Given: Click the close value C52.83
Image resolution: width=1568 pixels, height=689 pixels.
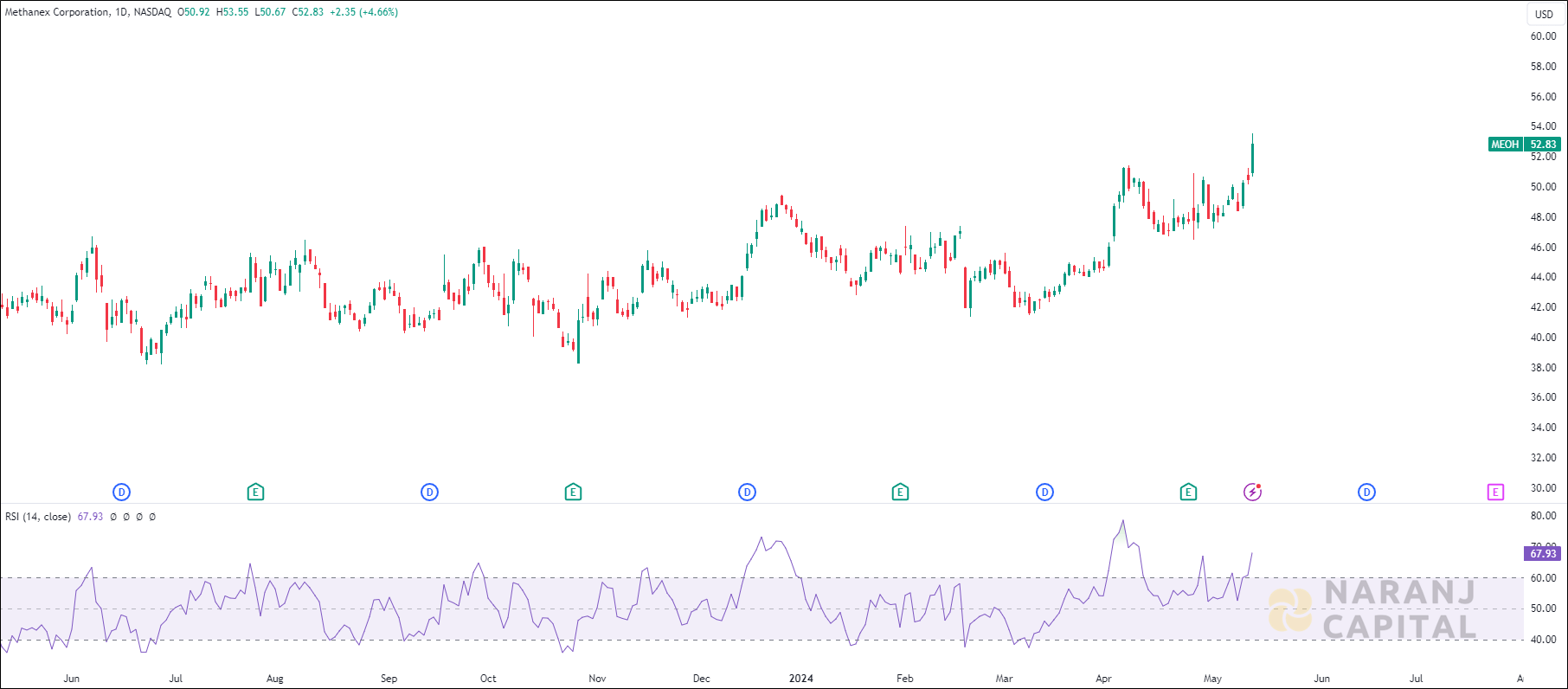Looking at the screenshot, I should tap(308, 12).
